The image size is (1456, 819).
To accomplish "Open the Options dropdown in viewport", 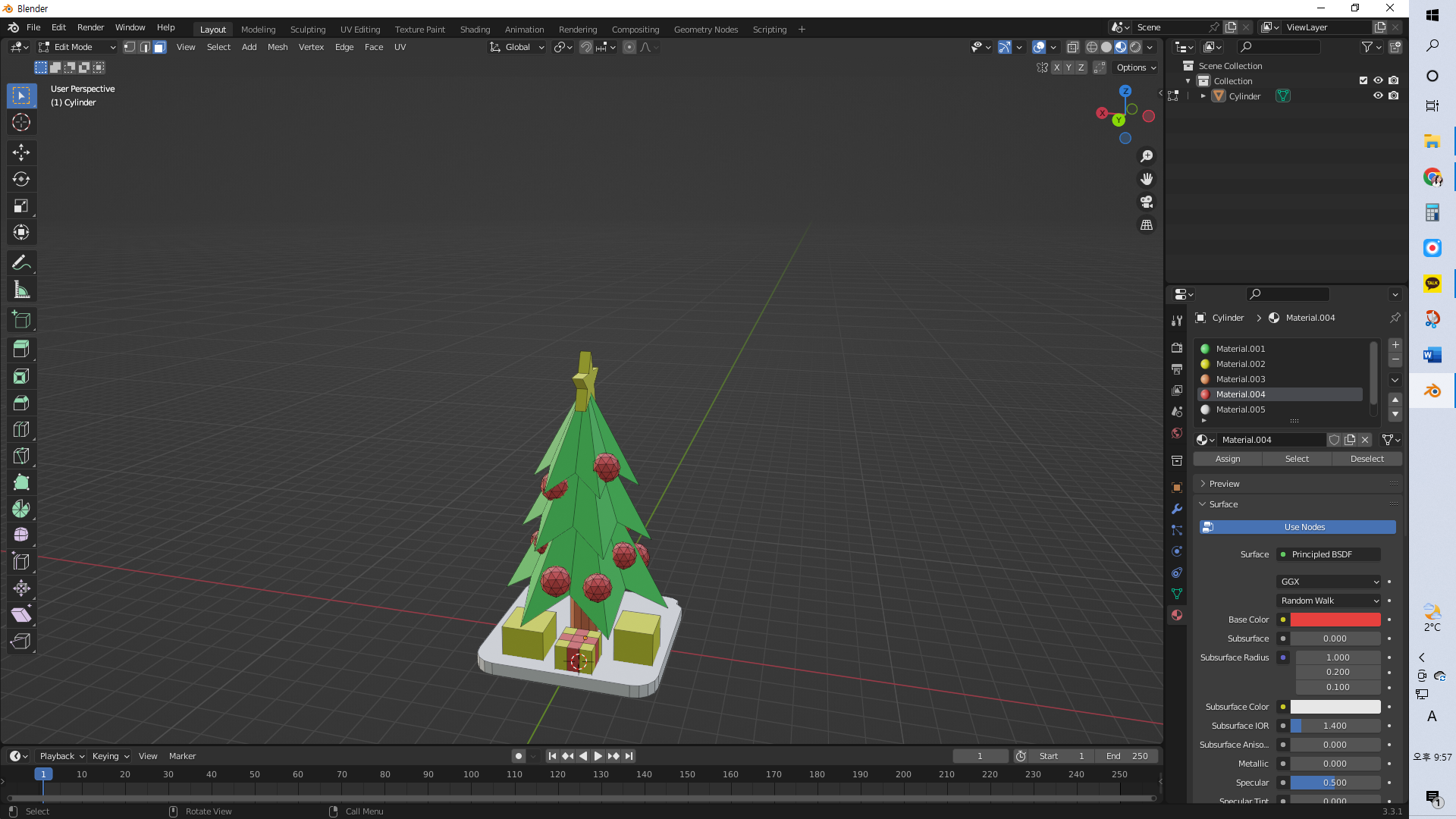I will pos(1136,67).
